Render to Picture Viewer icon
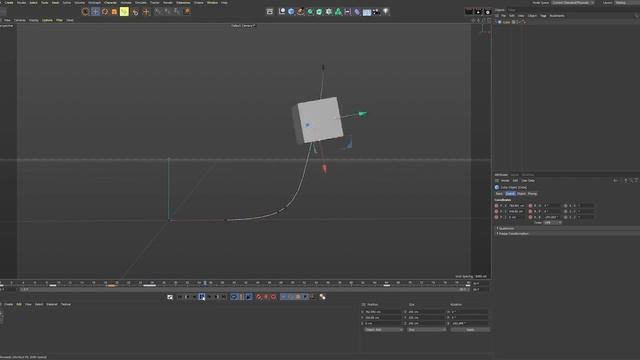This screenshot has height=360, width=640. click(x=478, y=11)
